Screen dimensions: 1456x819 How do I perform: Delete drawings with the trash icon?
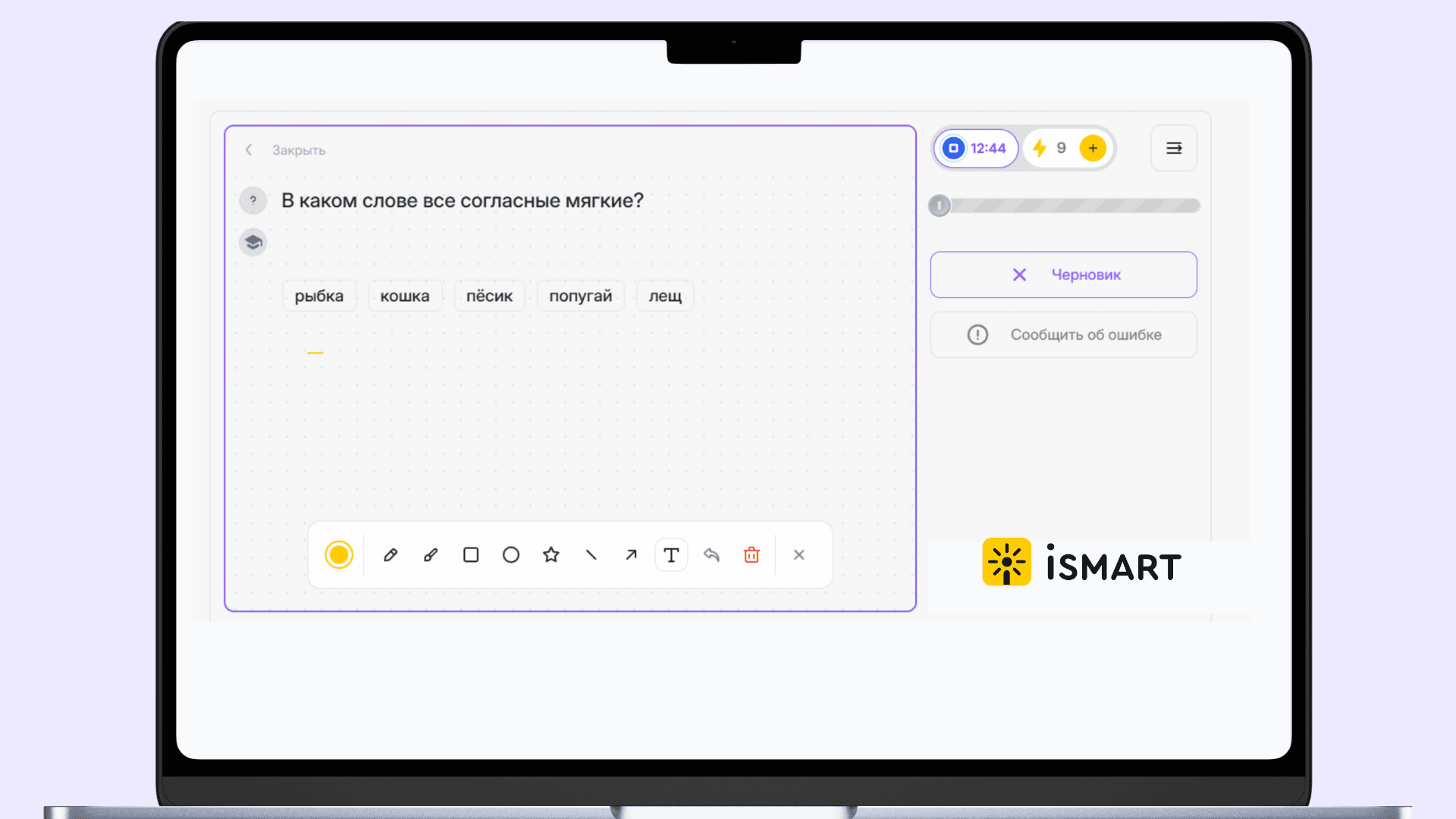752,555
